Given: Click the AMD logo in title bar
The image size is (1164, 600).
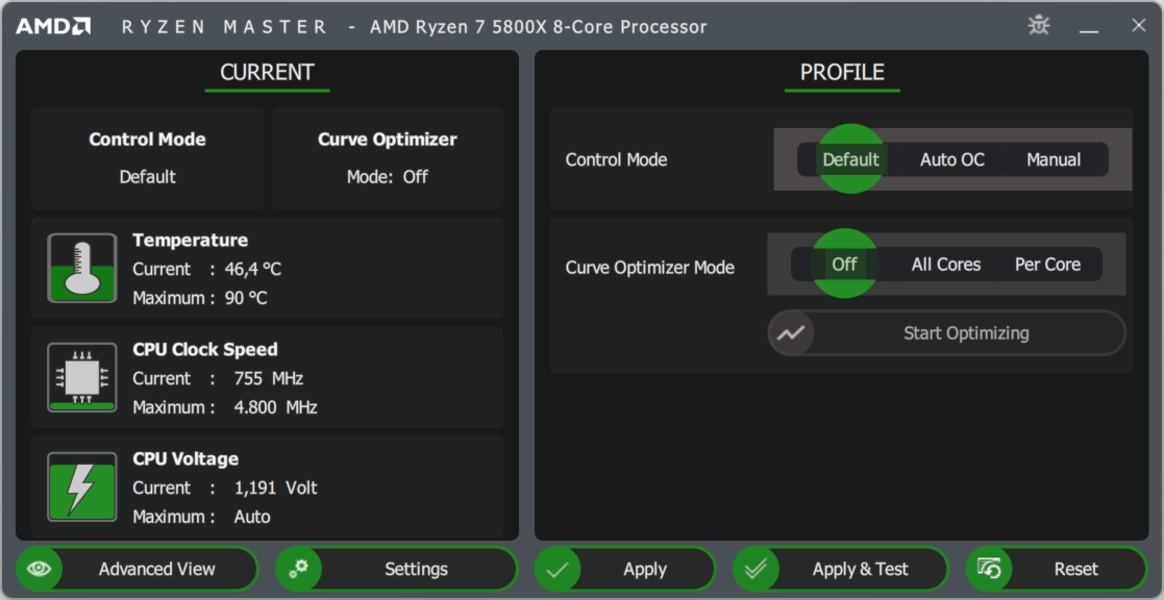Looking at the screenshot, I should [x=53, y=26].
